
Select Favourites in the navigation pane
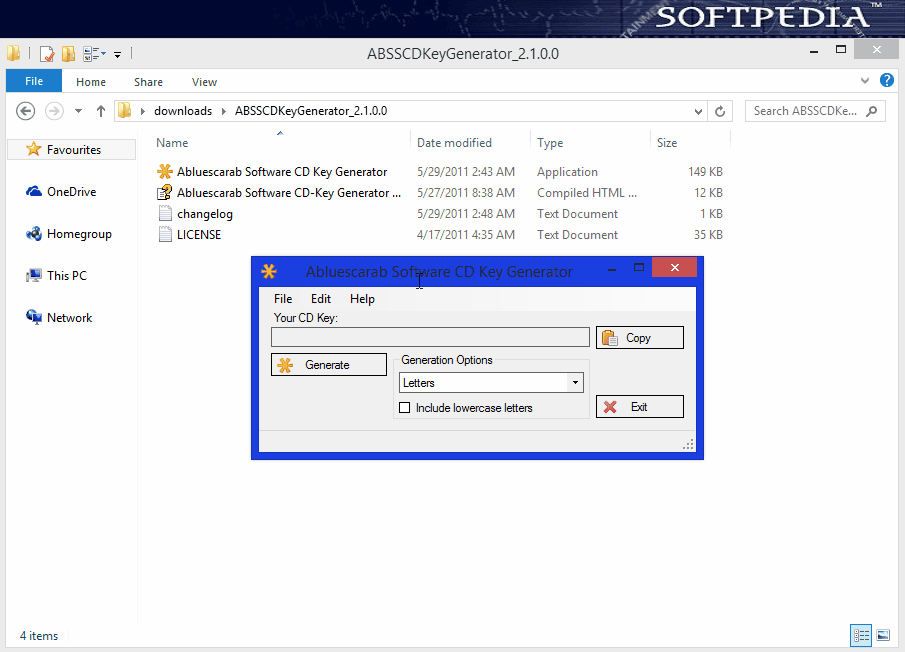(74, 150)
